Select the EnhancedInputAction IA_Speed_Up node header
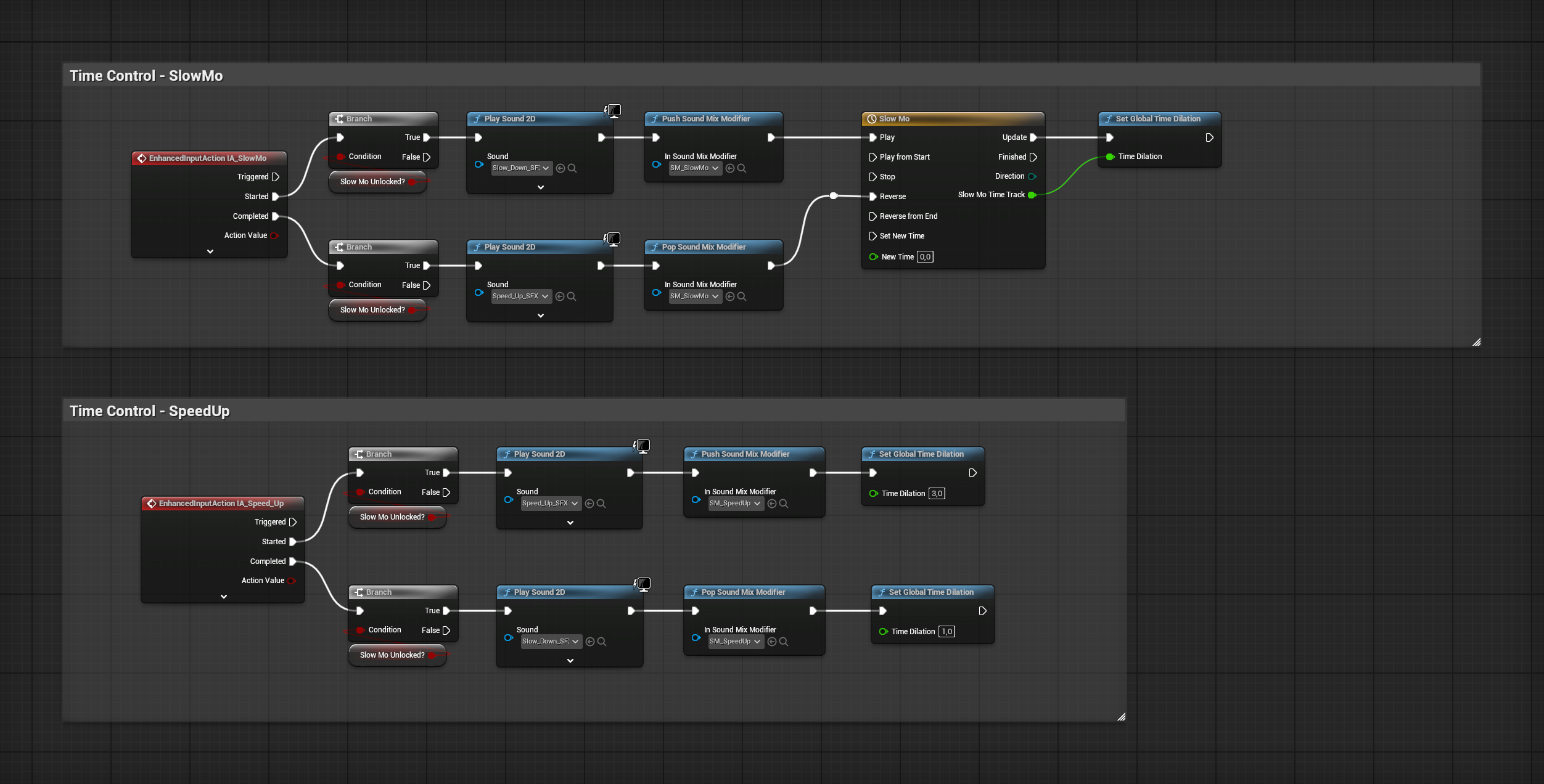Screen dimensions: 1544x784 pyautogui.click(x=223, y=504)
